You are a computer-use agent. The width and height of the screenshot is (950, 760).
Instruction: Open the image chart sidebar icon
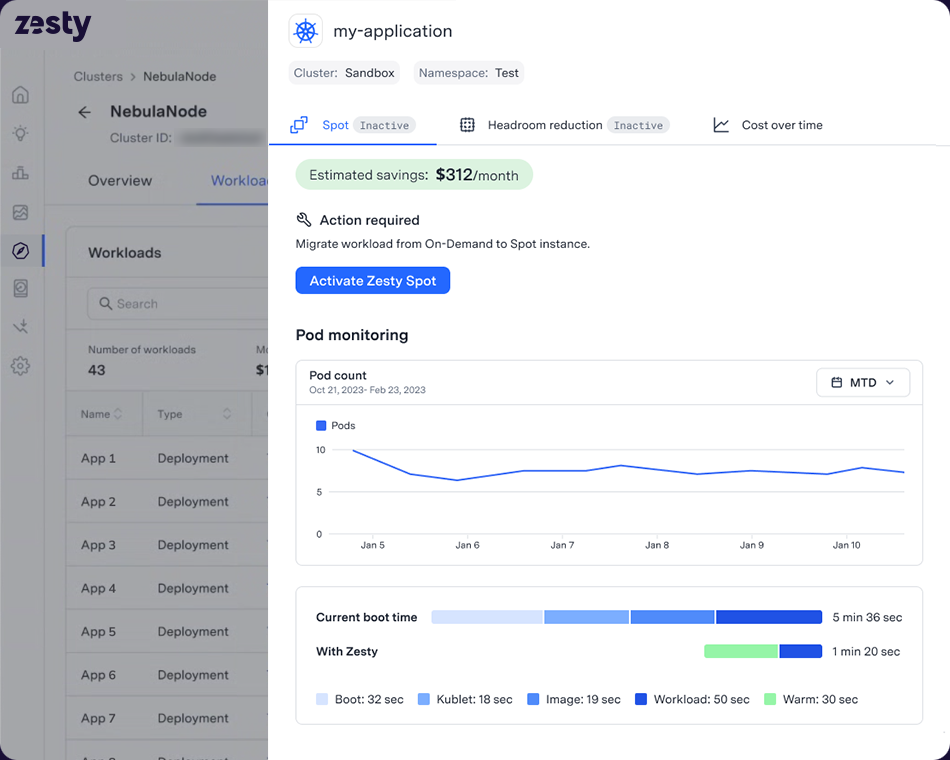coord(21,212)
